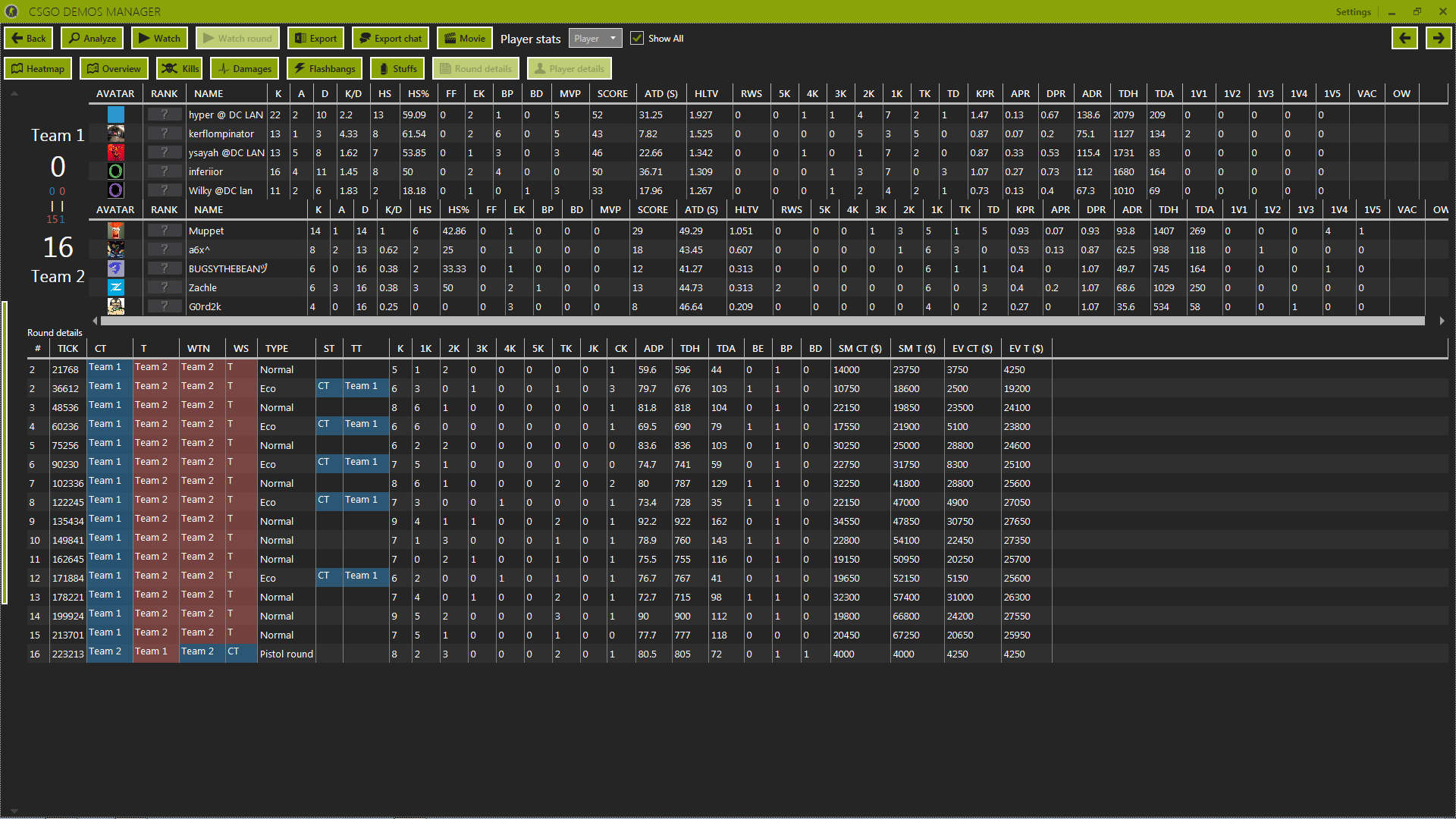The height and width of the screenshot is (819, 1456).
Task: Sort Team 1 table by ADR column
Action: 1092,93
